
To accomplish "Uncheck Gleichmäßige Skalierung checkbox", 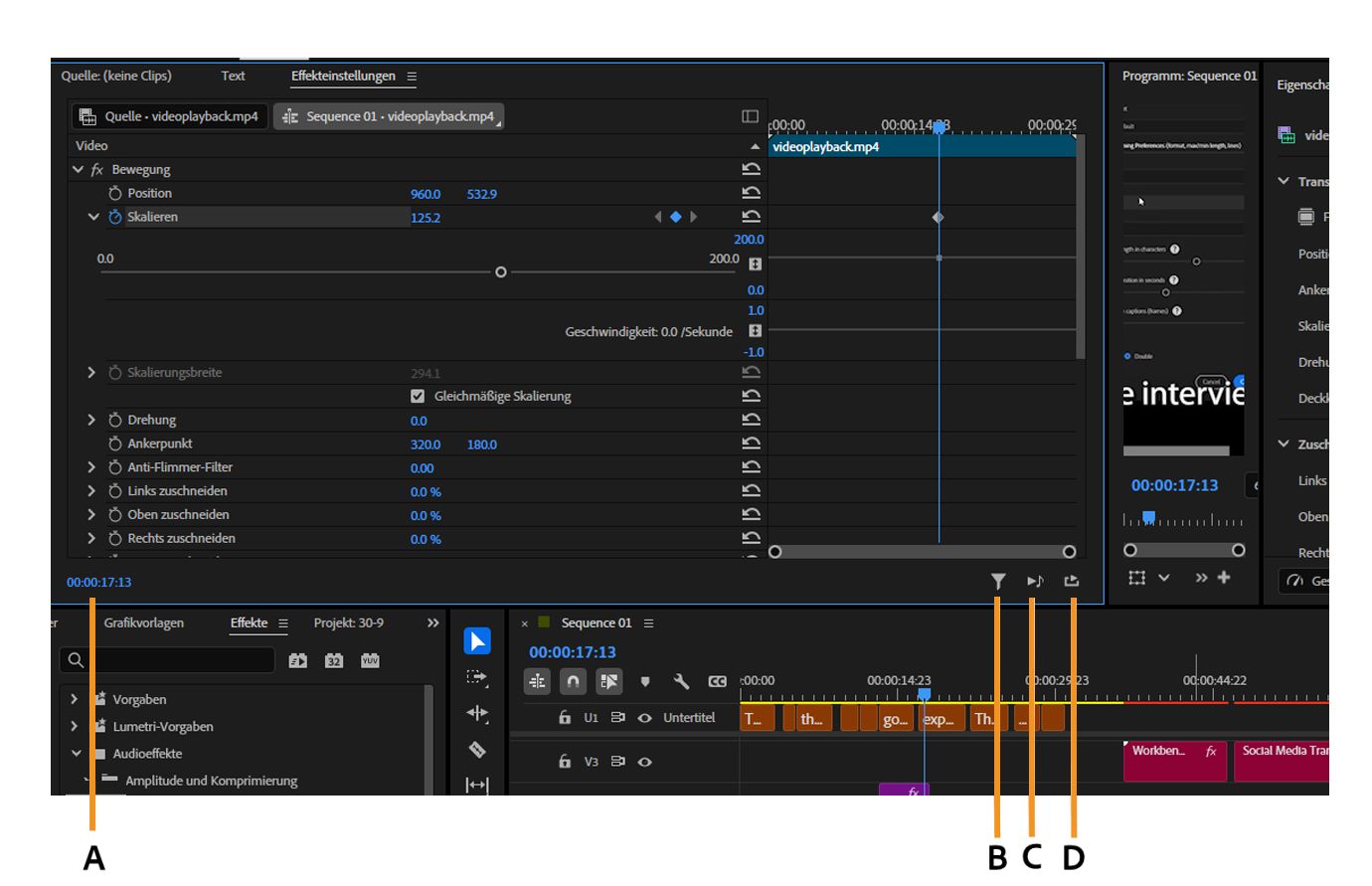I will (x=418, y=396).
